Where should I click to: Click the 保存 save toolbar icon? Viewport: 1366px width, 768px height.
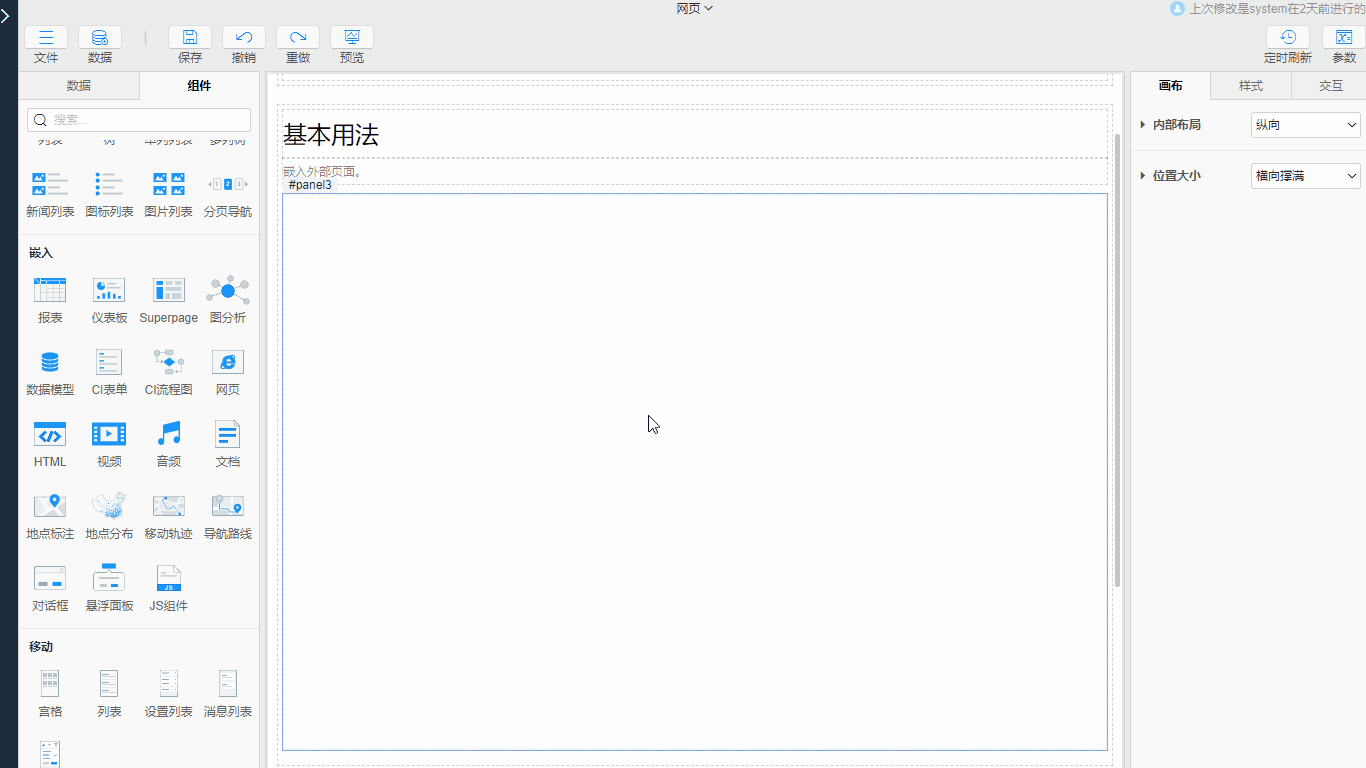coord(190,44)
